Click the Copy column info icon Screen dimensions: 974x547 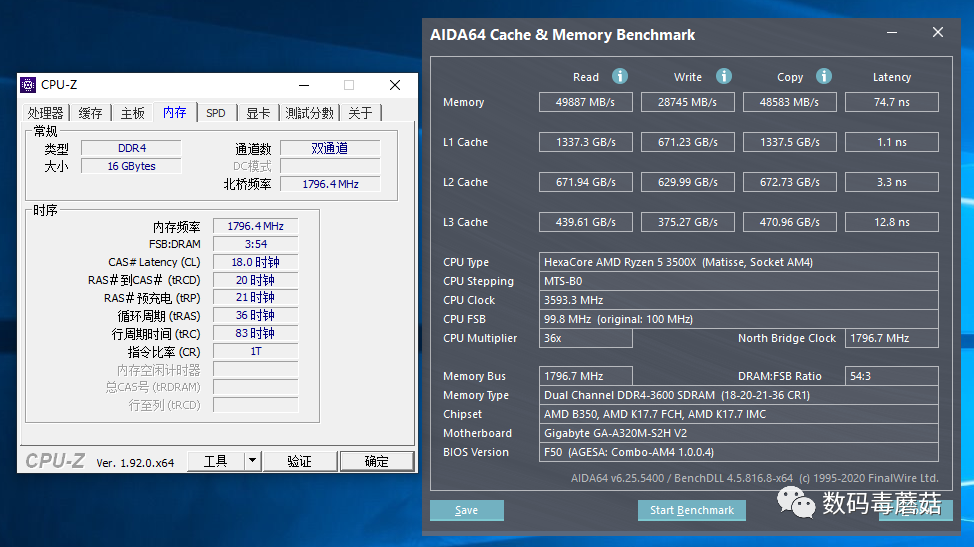824,76
